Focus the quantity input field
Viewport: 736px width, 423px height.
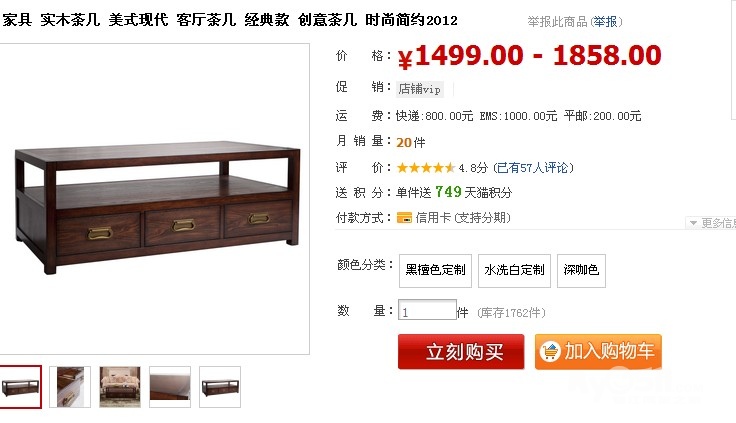tap(427, 310)
